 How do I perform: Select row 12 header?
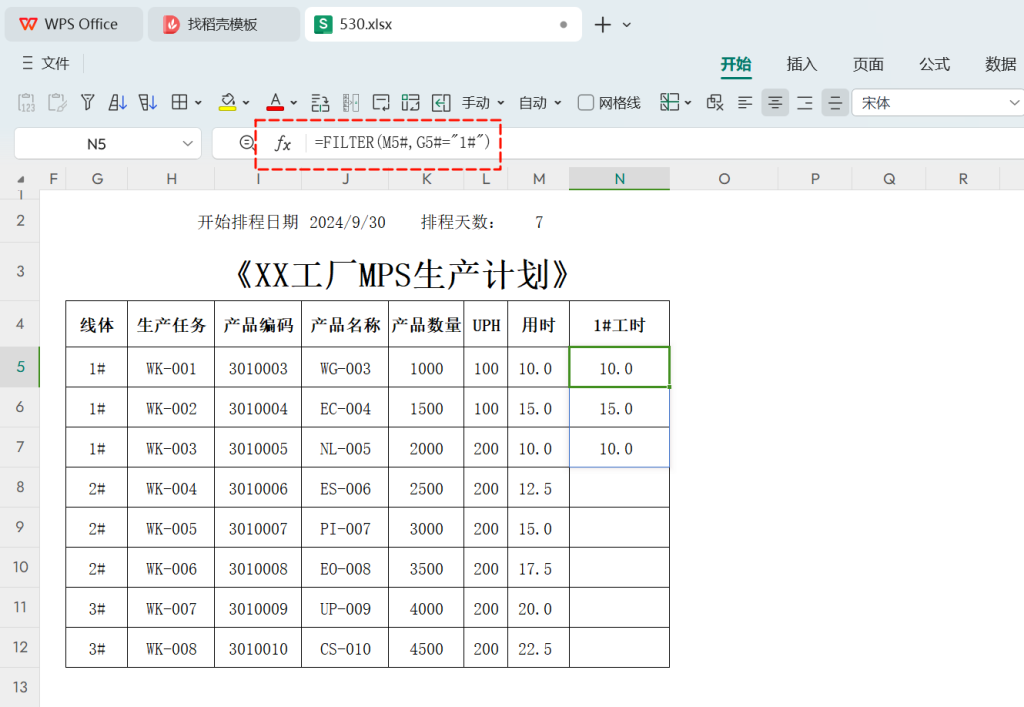point(20,647)
